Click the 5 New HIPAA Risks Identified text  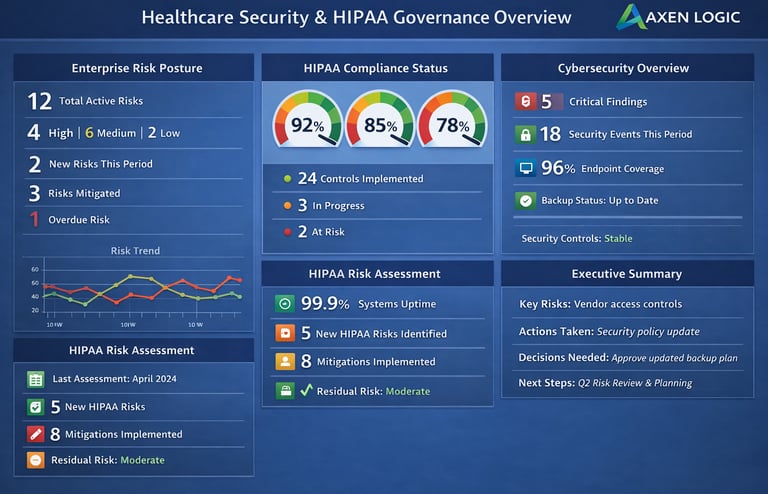tap(374, 333)
